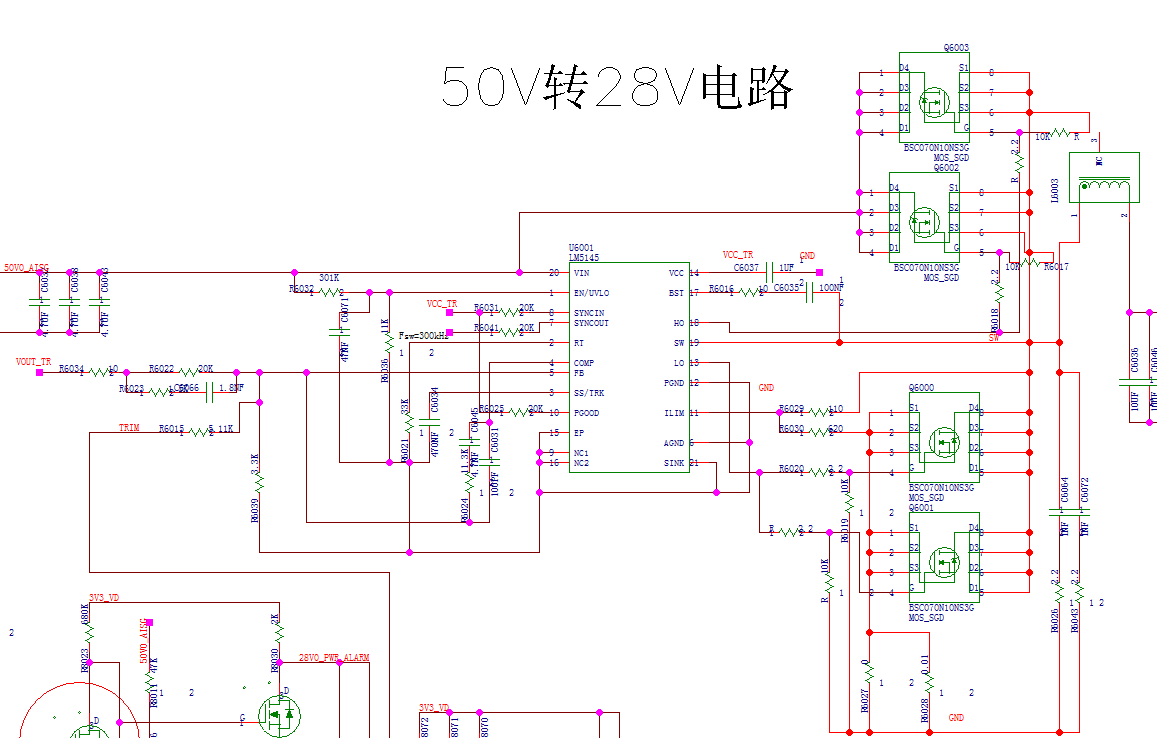Select the Q6000 MOSFET symbol
This screenshot has width=1157, height=738.
(943, 440)
